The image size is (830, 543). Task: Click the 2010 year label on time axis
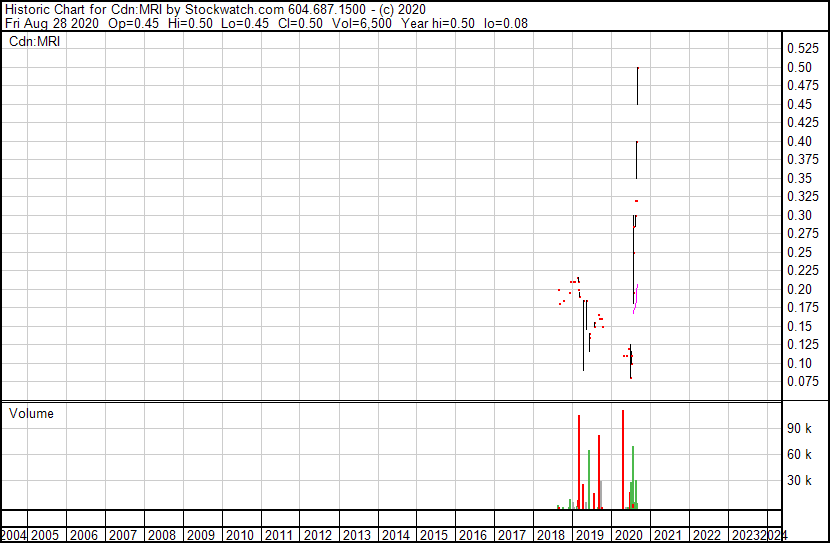pyautogui.click(x=239, y=535)
